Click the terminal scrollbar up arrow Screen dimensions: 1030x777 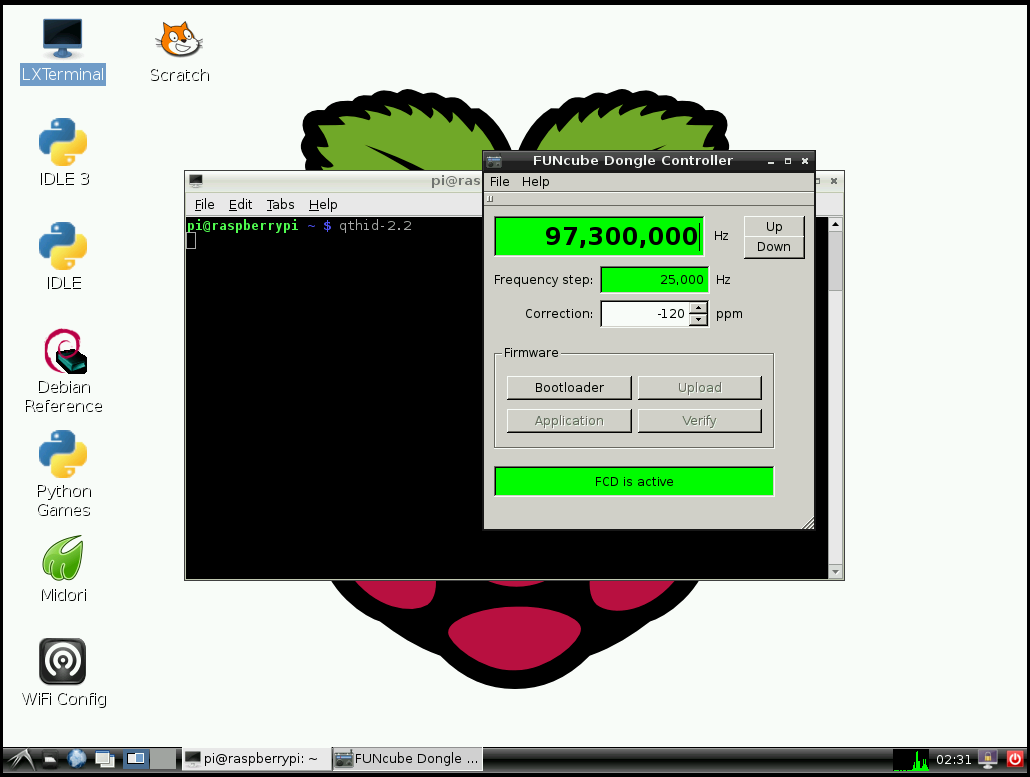[835, 225]
